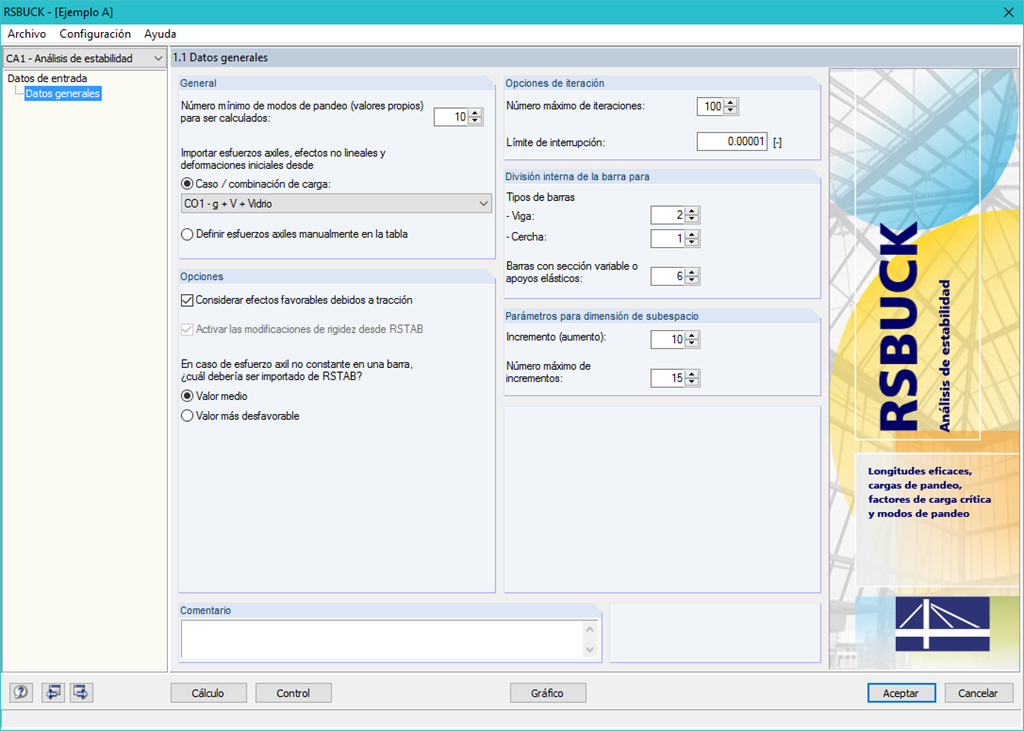1024x731 pixels.
Task: Open the Archivo menu
Action: [x=27, y=34]
